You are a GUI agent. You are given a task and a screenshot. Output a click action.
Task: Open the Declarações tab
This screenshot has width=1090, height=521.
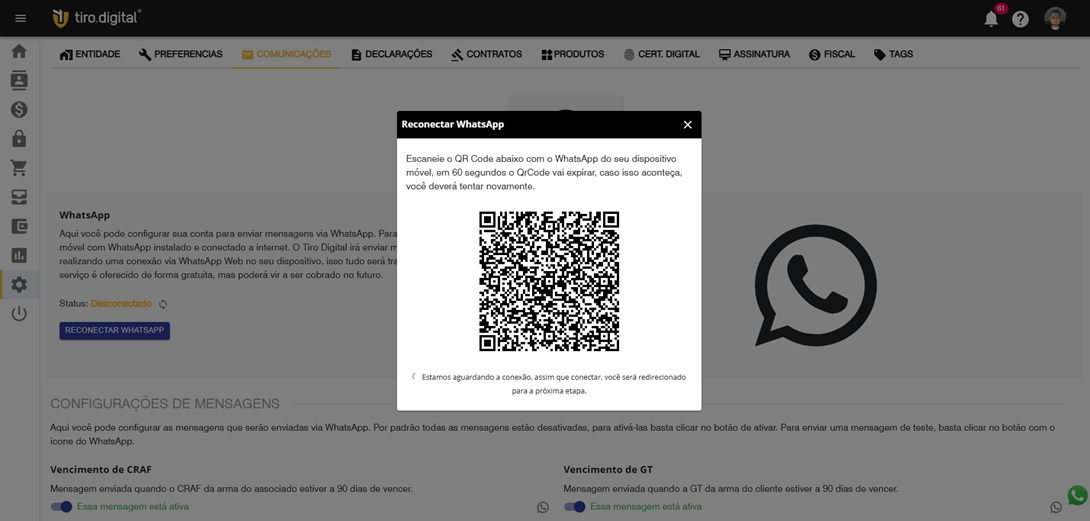pyautogui.click(x=391, y=54)
